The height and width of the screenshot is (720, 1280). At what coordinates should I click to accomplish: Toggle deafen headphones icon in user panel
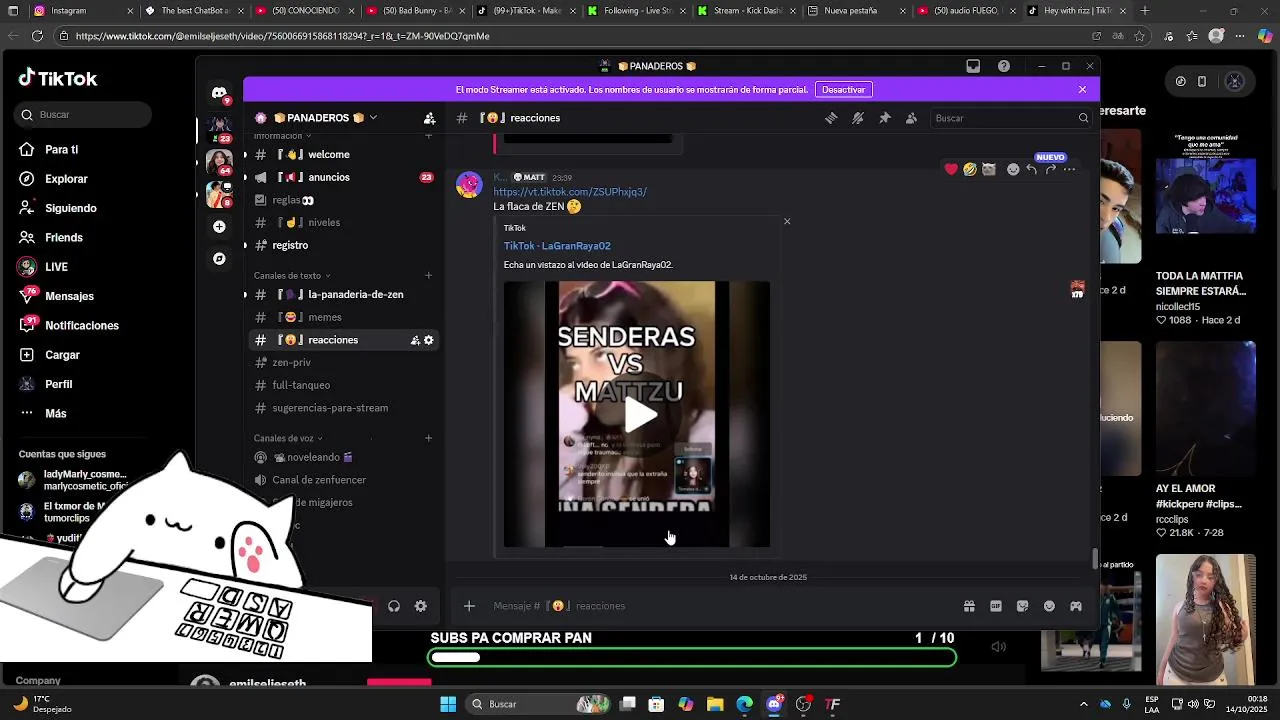394,606
